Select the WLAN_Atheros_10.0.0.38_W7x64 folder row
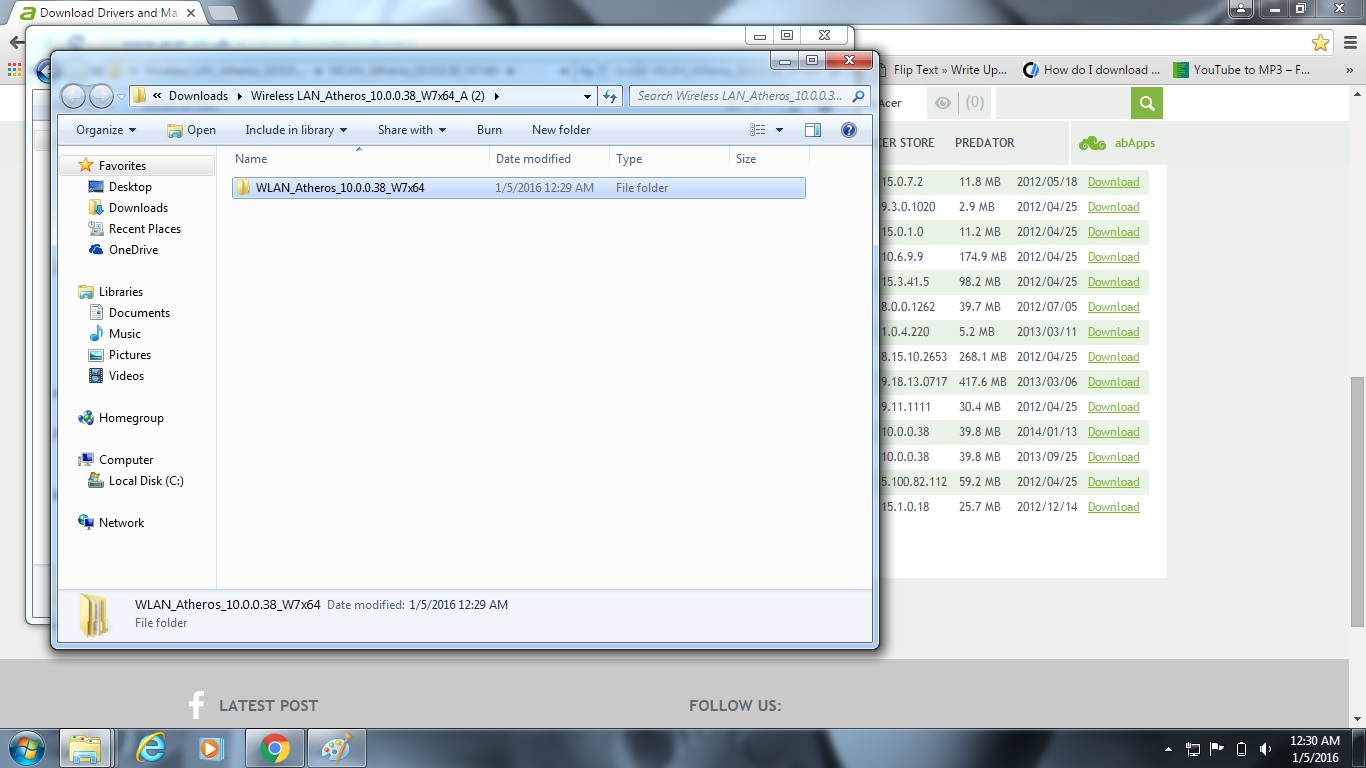Image resolution: width=1366 pixels, height=768 pixels. point(518,188)
